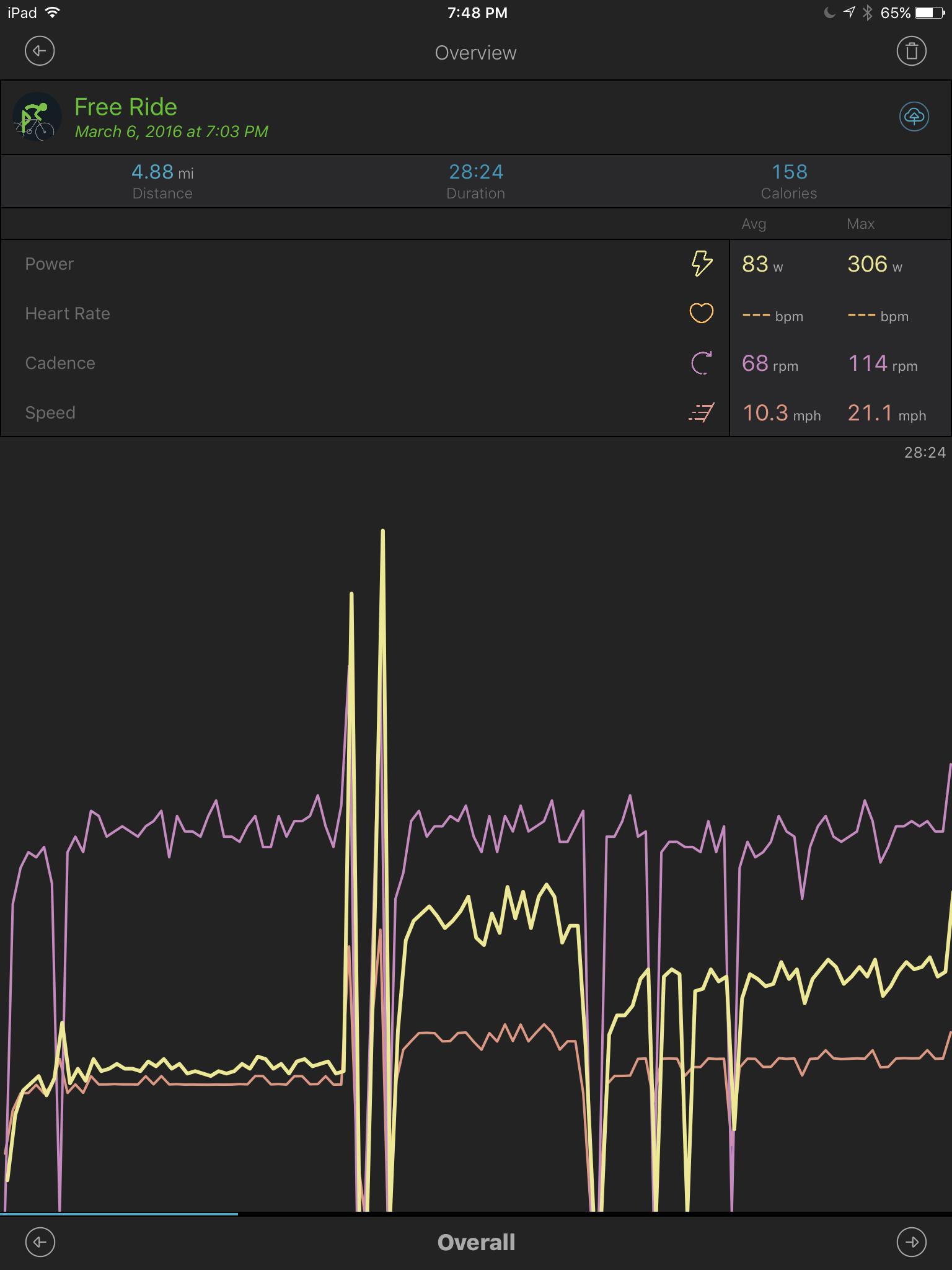Tap the Avg column header
The height and width of the screenshot is (1270, 952).
tap(754, 224)
